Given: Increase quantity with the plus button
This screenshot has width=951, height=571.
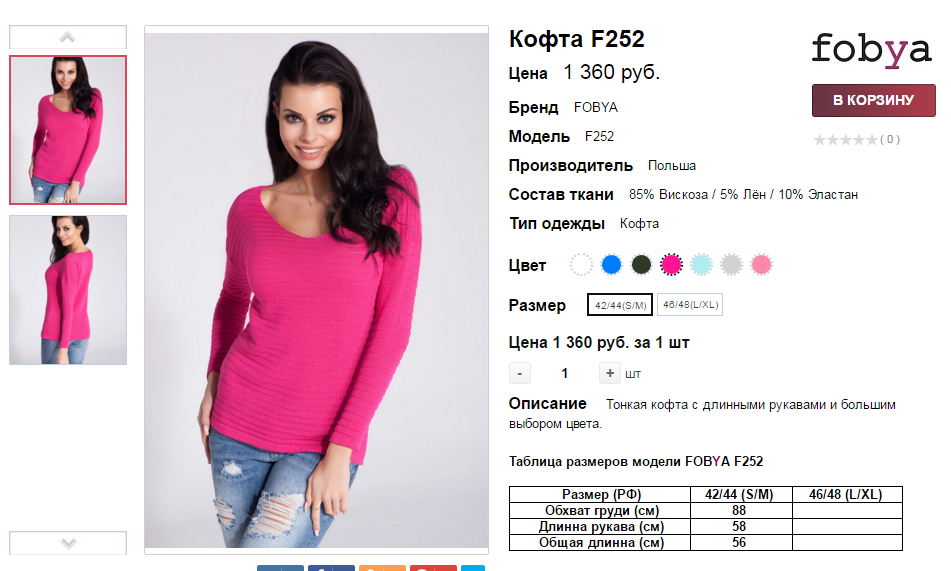Looking at the screenshot, I should point(610,373).
